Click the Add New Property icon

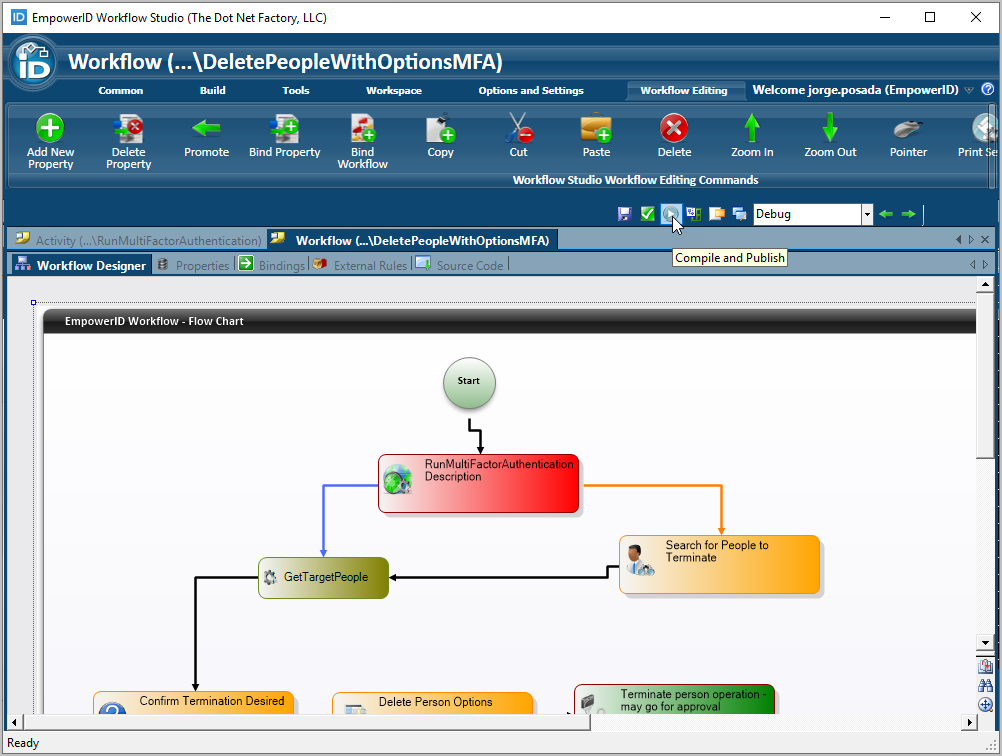[50, 128]
